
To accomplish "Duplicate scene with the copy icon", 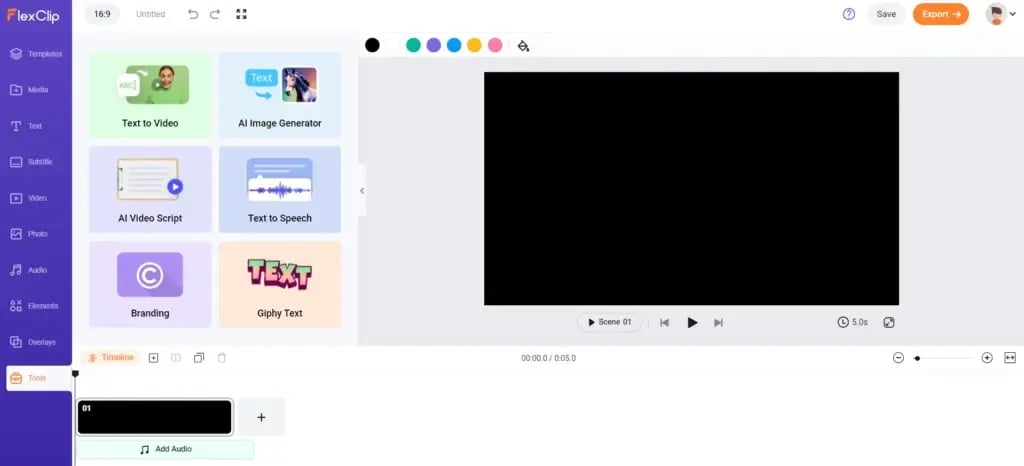I will pos(199,357).
